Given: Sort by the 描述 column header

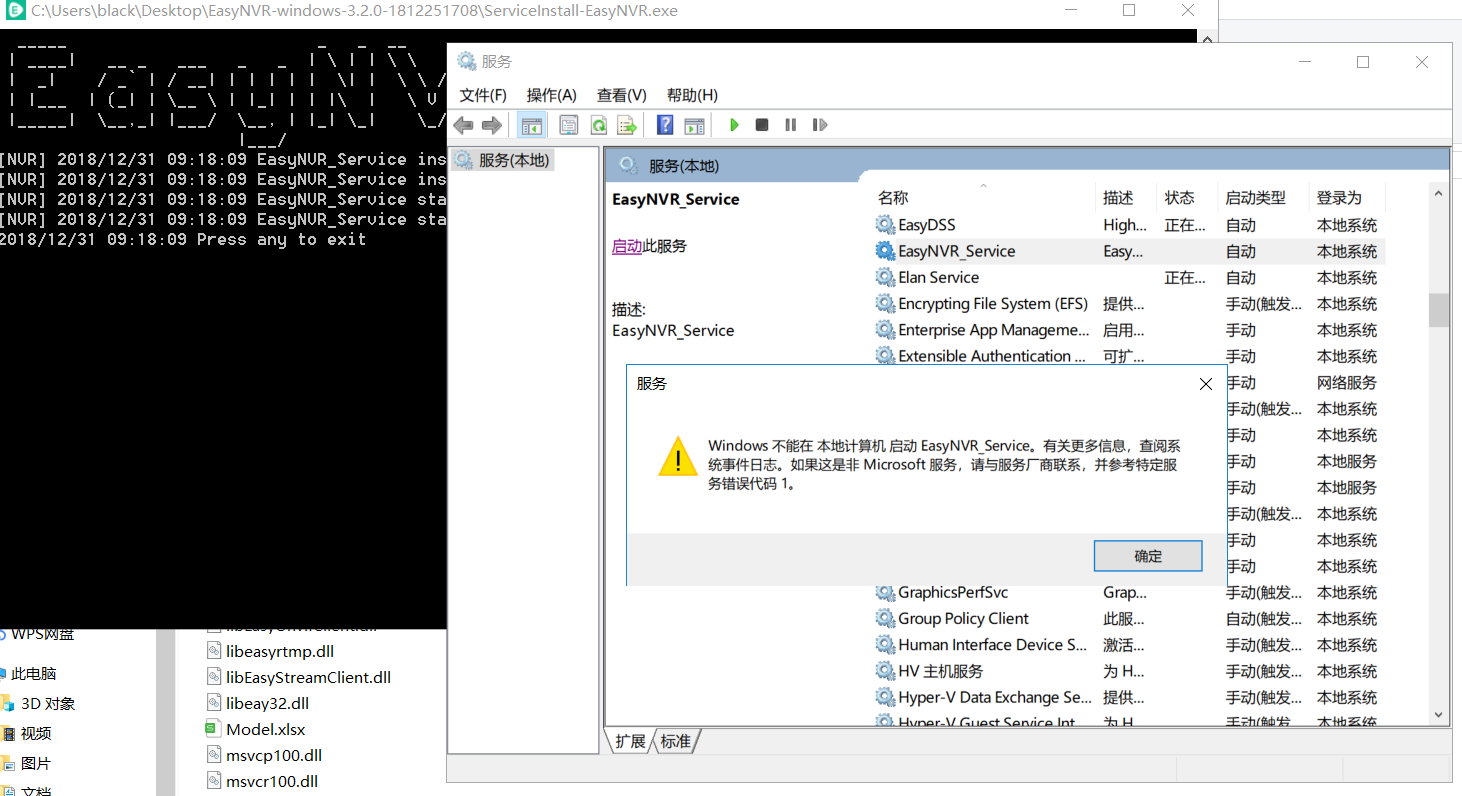Looking at the screenshot, I should (1118, 198).
